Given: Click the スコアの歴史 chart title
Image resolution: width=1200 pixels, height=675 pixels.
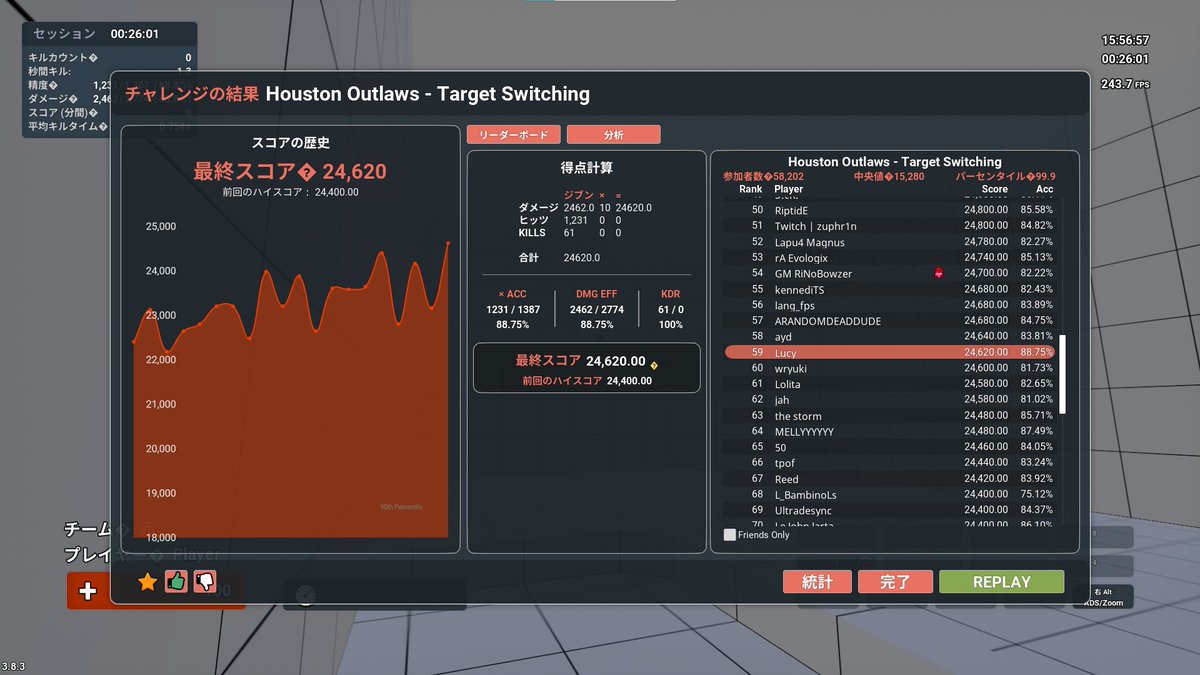Looking at the screenshot, I should click(x=290, y=143).
